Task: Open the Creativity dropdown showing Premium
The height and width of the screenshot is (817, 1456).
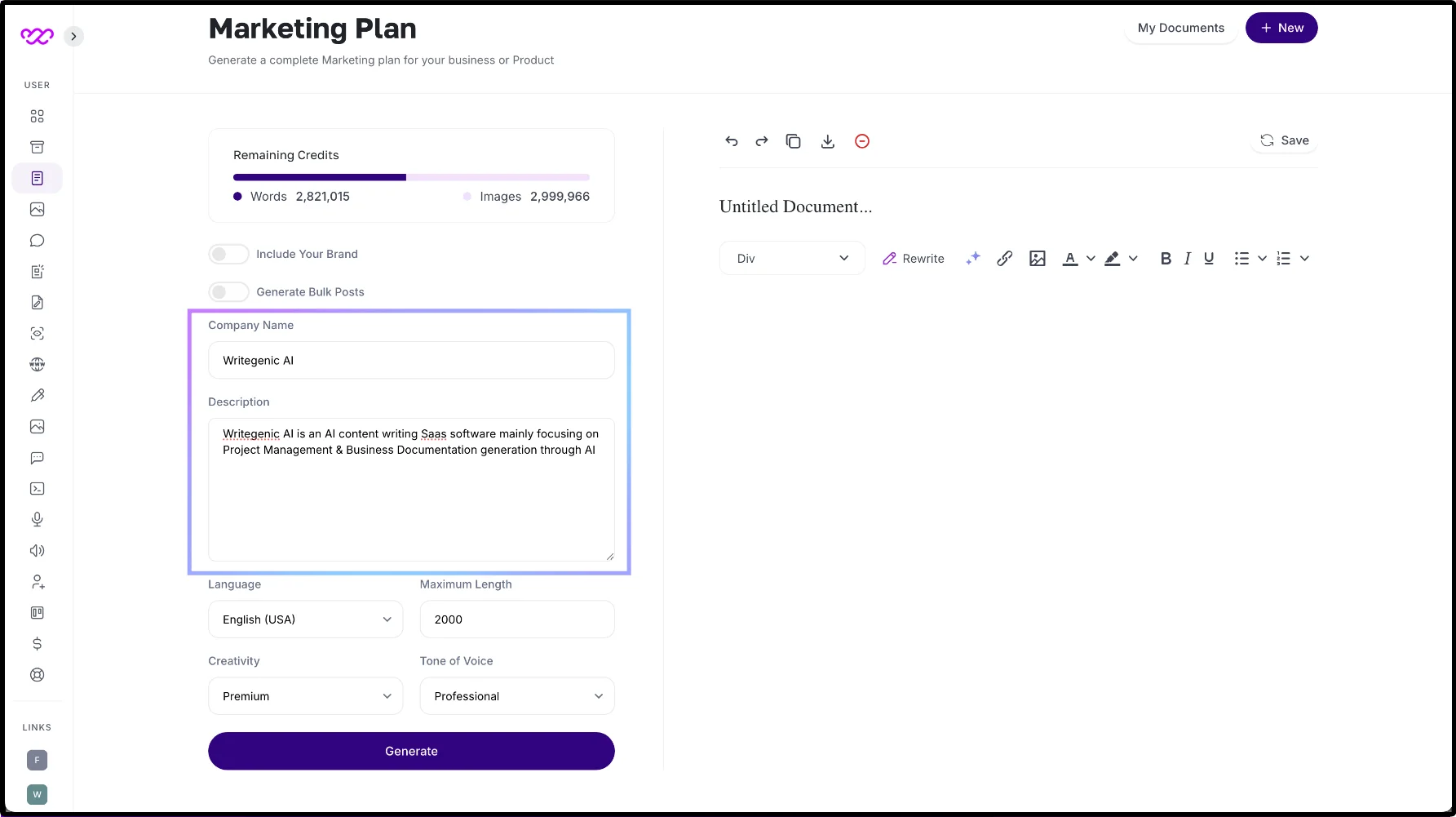Action: click(x=306, y=696)
